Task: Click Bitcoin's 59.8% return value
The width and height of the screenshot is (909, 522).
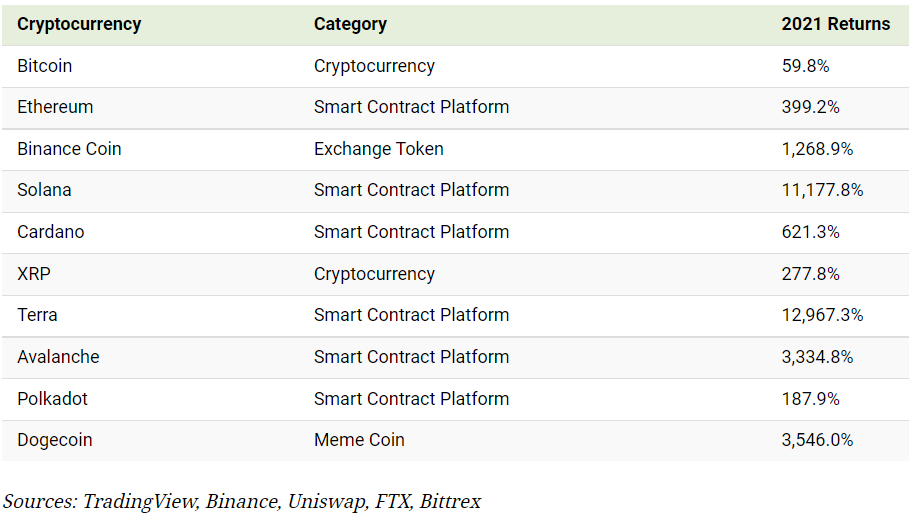Action: (805, 66)
